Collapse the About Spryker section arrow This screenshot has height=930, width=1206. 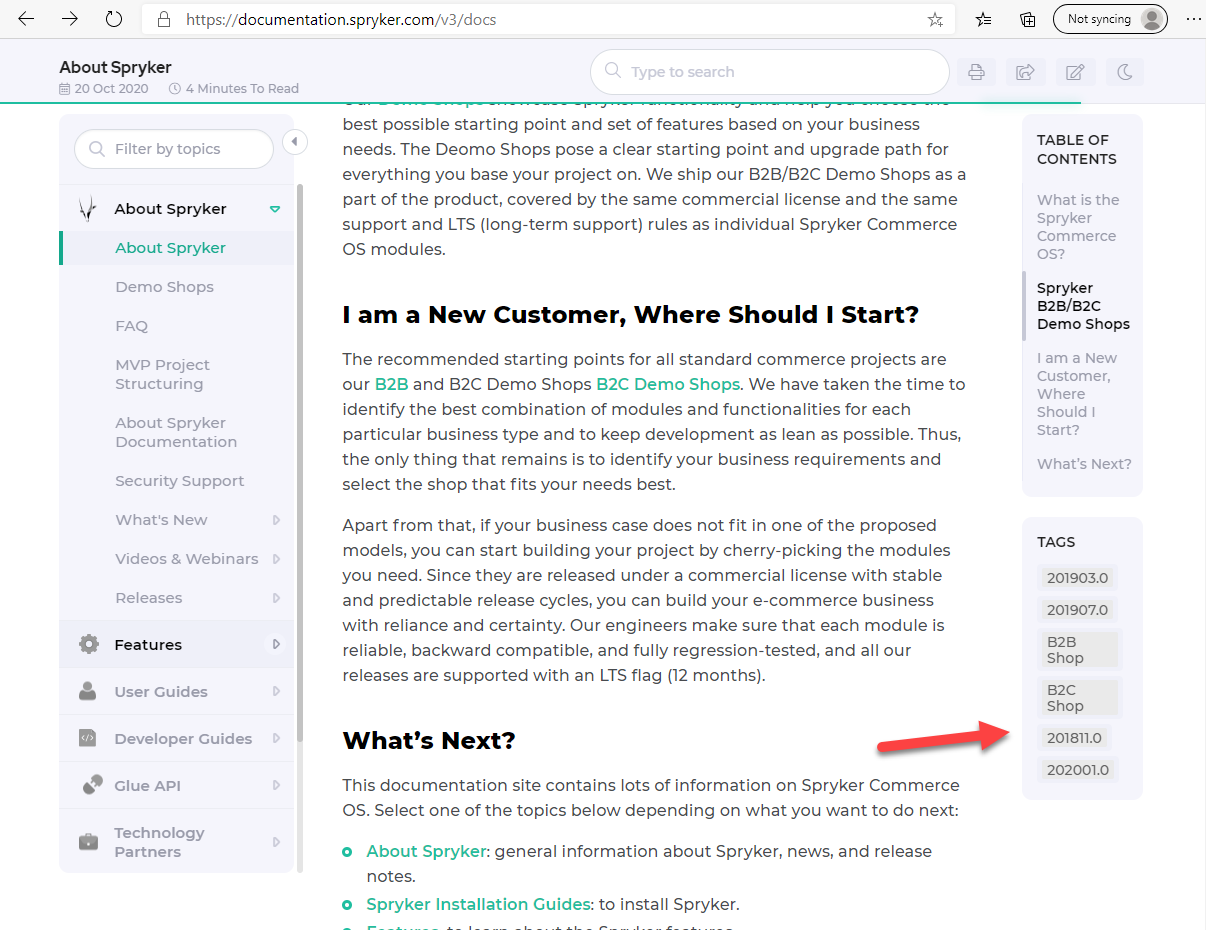click(x=275, y=209)
